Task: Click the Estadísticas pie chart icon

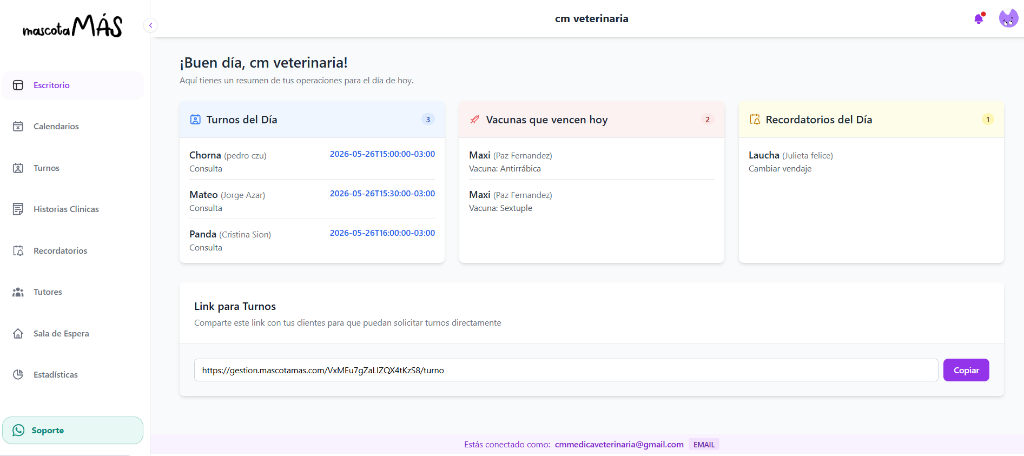Action: tap(18, 375)
